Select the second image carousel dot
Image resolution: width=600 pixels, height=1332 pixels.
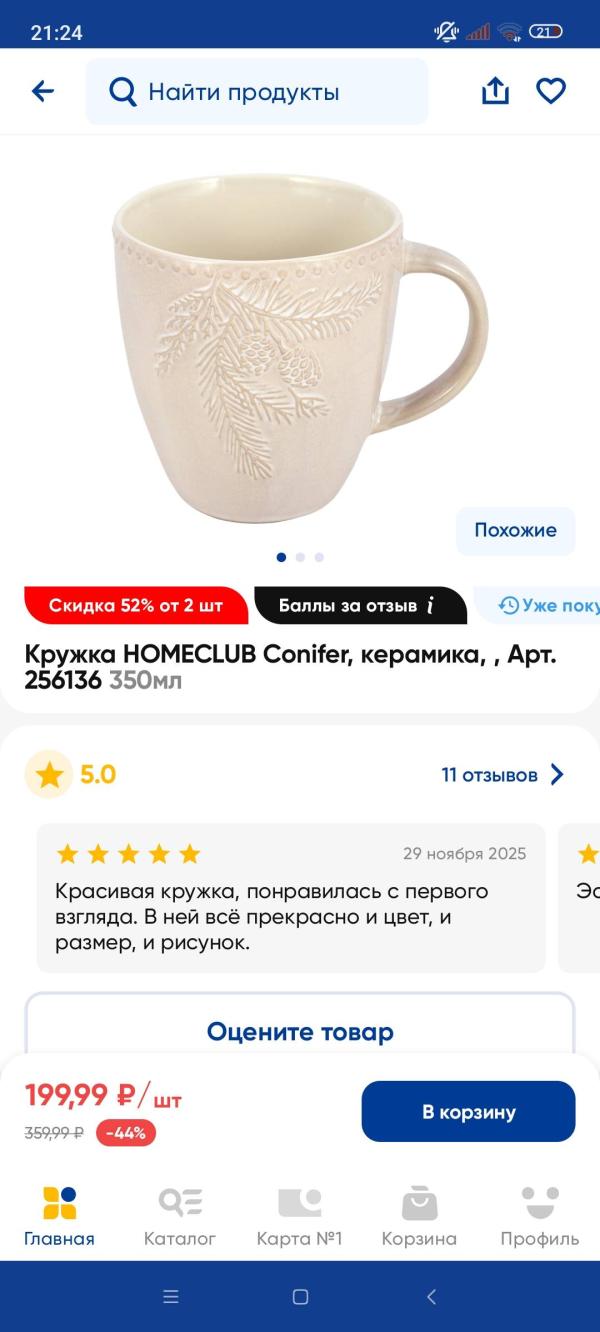[x=300, y=557]
